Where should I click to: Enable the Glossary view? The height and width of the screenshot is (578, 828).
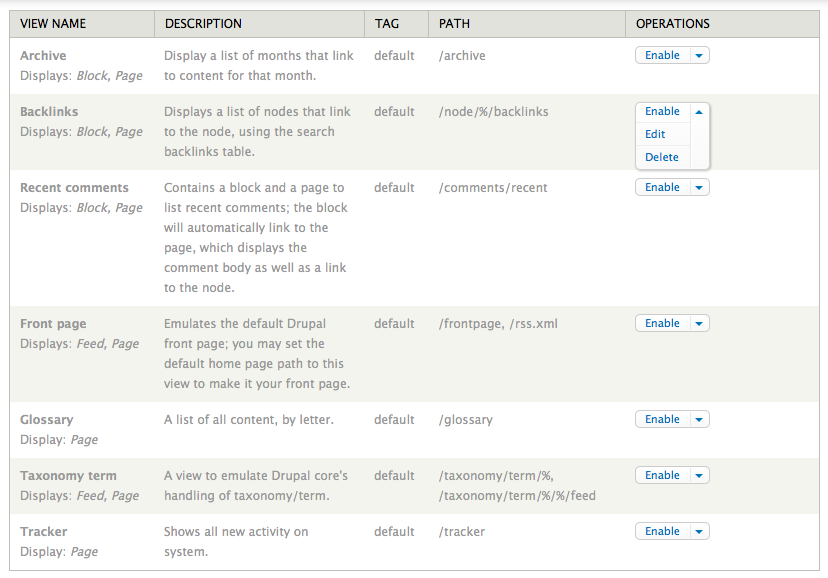[x=662, y=419]
